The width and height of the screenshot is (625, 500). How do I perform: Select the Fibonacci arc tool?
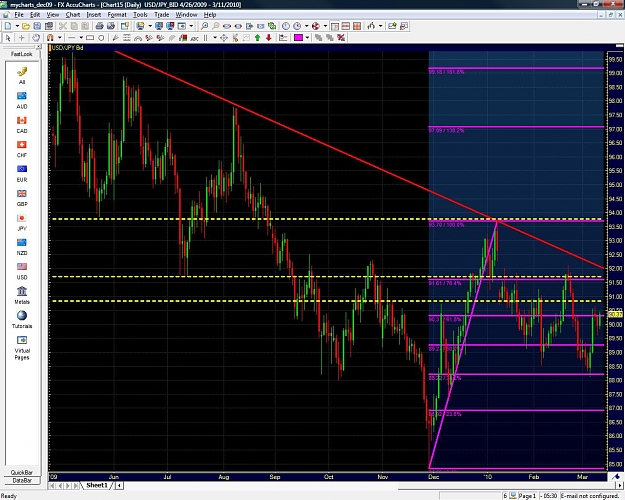coord(138,38)
